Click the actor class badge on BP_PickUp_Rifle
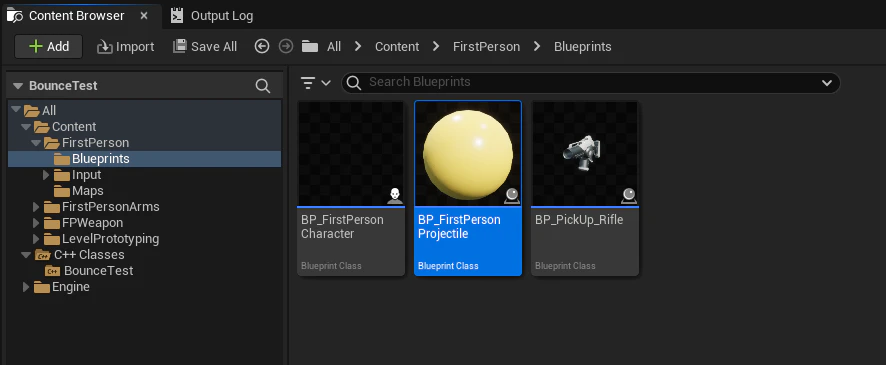 [629, 196]
